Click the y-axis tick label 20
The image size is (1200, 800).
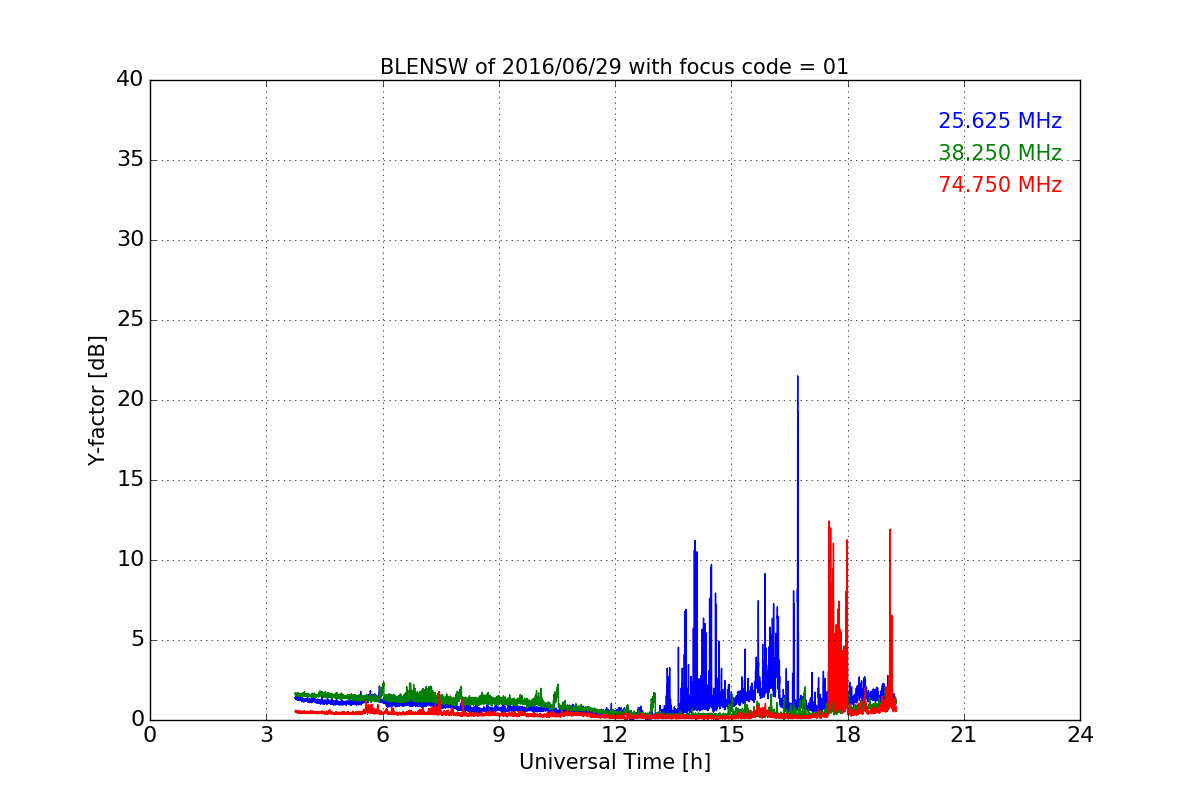pos(130,400)
